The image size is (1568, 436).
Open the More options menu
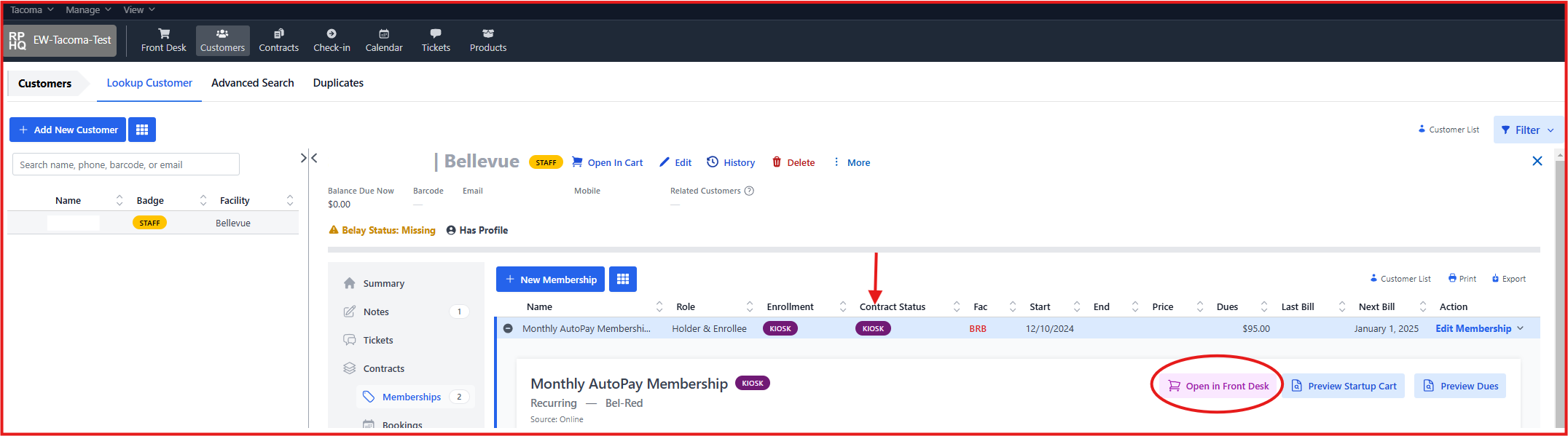(x=851, y=162)
